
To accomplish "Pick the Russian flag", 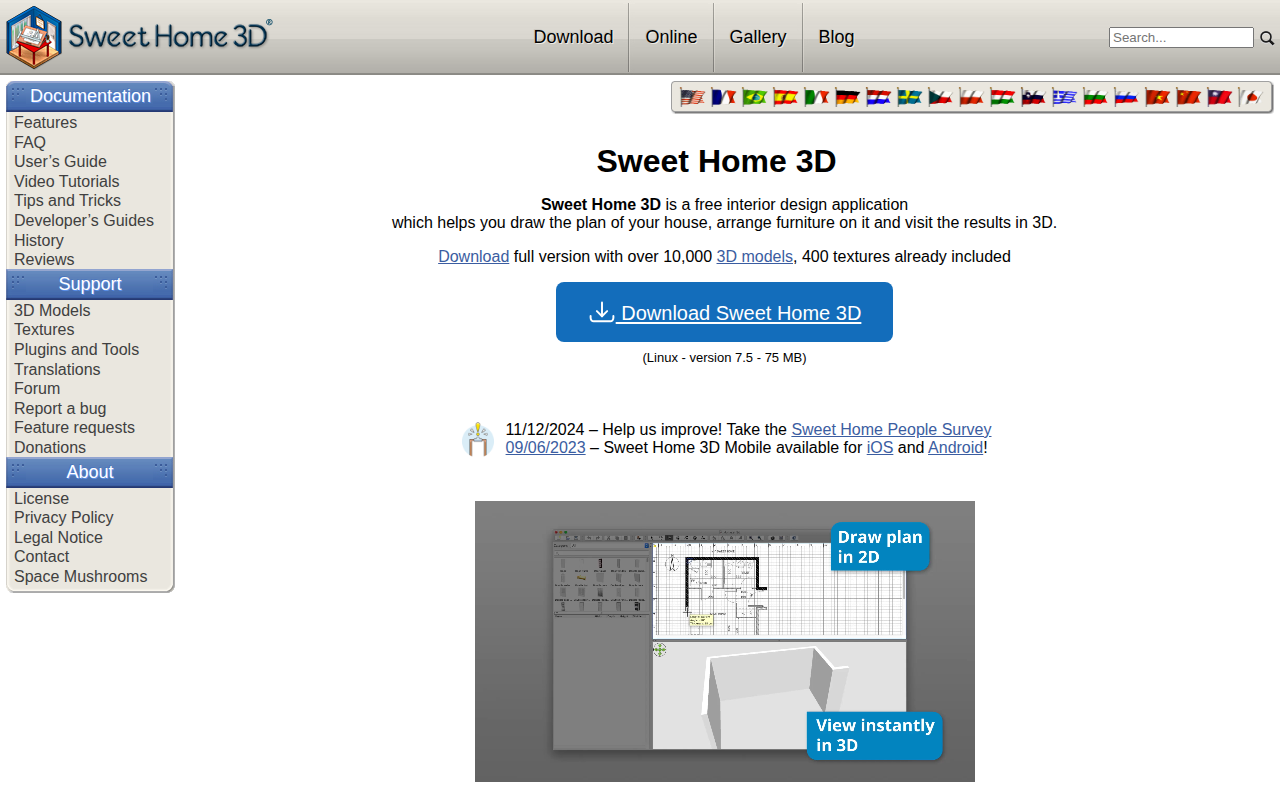I will (x=1126, y=97).
